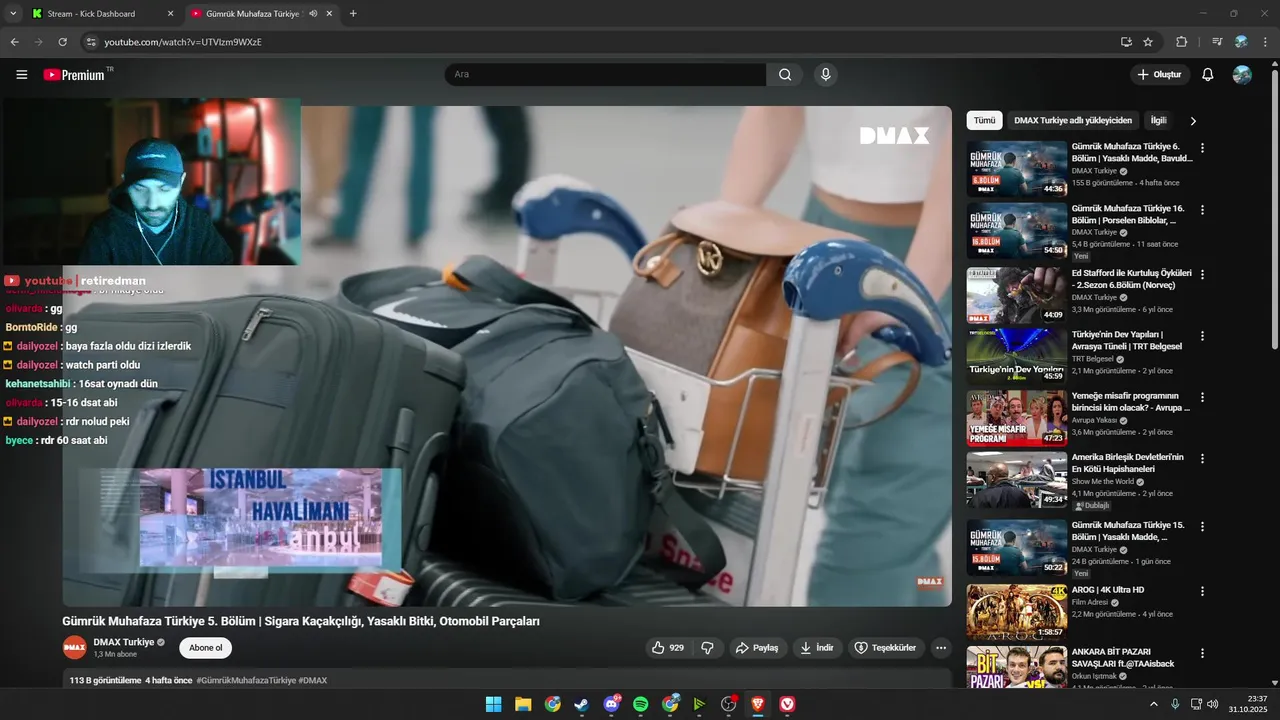Viewport: 1280px width, 720px height.
Task: Open Amerika Birleşik Devletleri'nin hapishaneleri thumbnail
Action: point(1016,480)
